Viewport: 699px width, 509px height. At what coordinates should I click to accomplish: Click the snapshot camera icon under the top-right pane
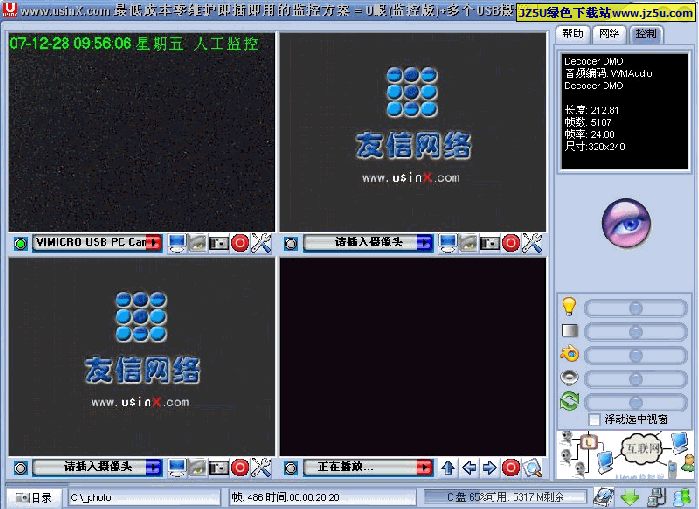(x=490, y=243)
